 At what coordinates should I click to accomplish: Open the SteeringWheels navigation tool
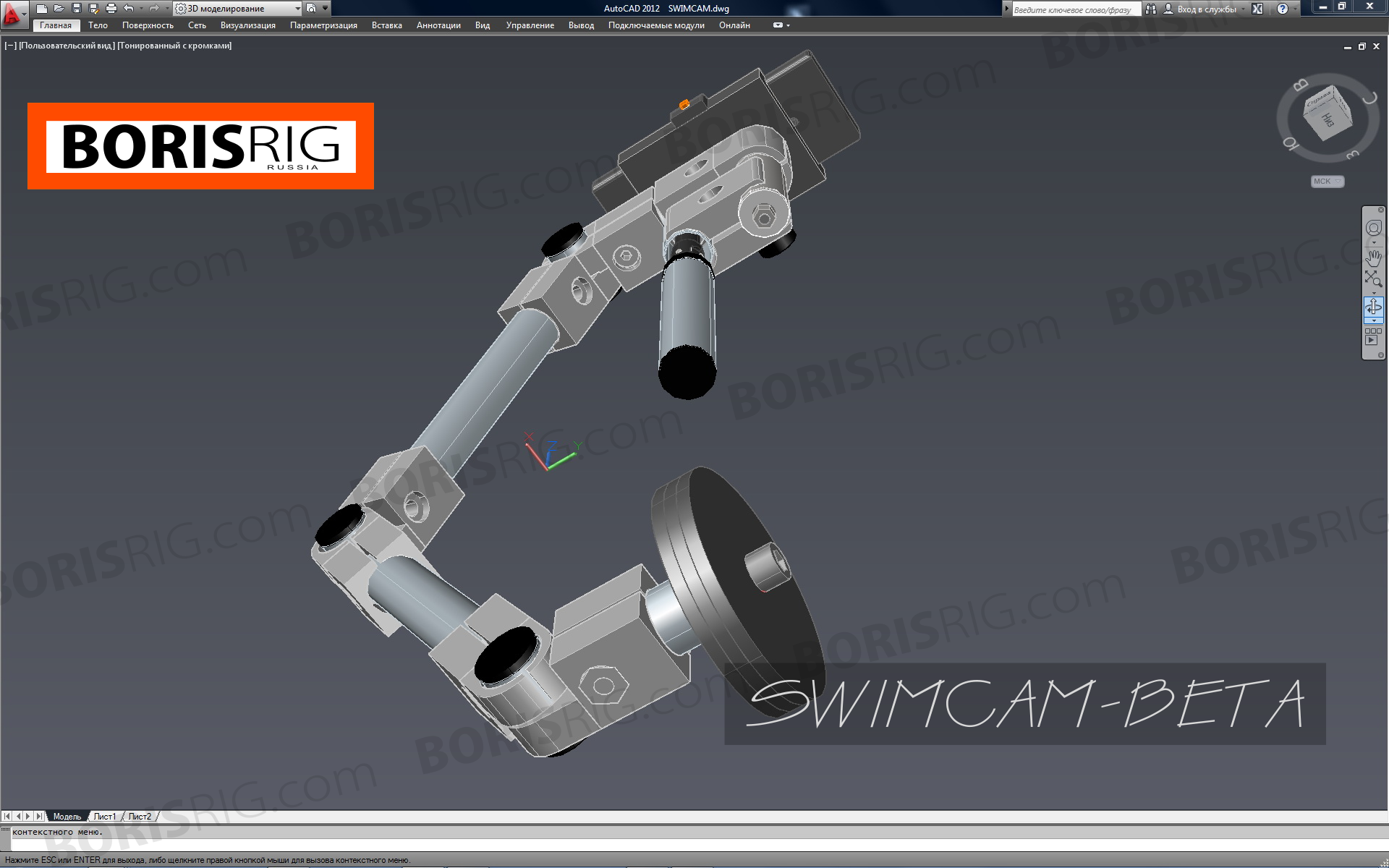tap(1374, 228)
